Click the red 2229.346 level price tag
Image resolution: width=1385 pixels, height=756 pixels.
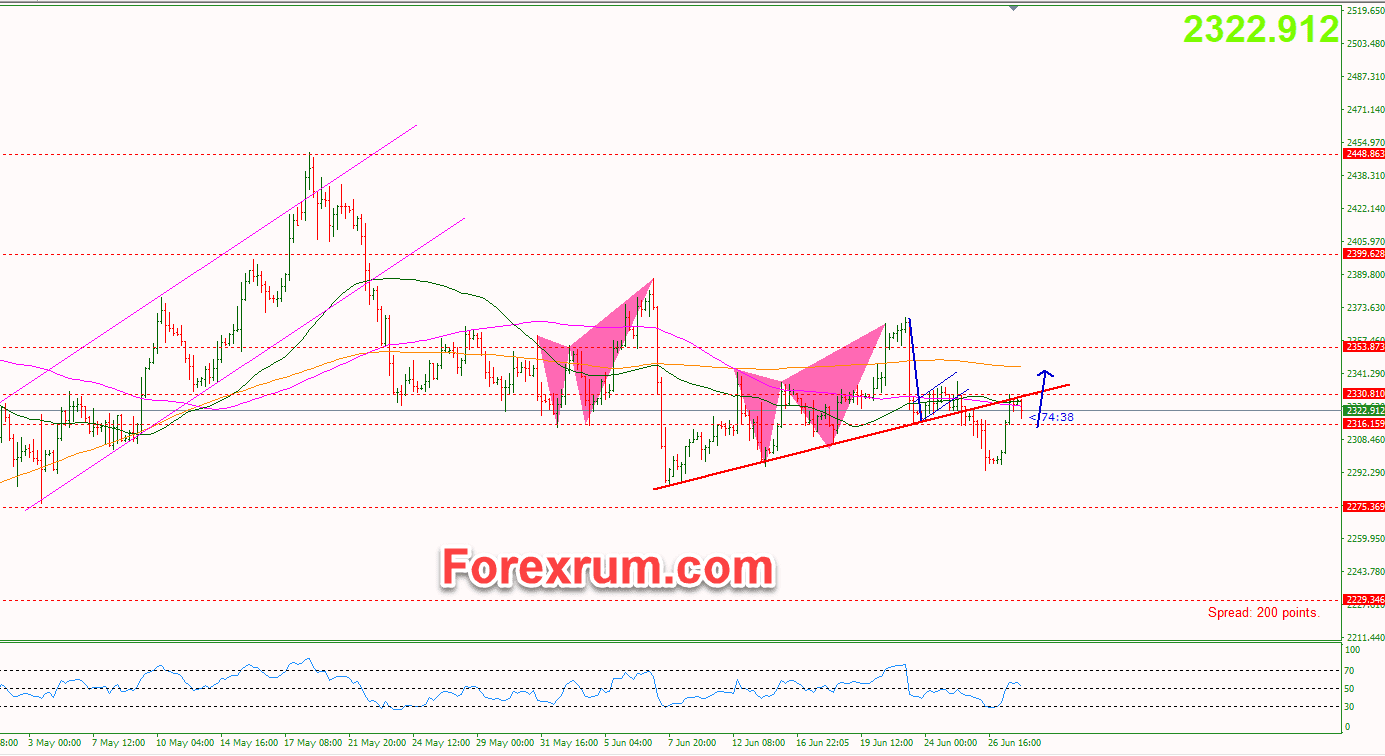[x=1365, y=600]
